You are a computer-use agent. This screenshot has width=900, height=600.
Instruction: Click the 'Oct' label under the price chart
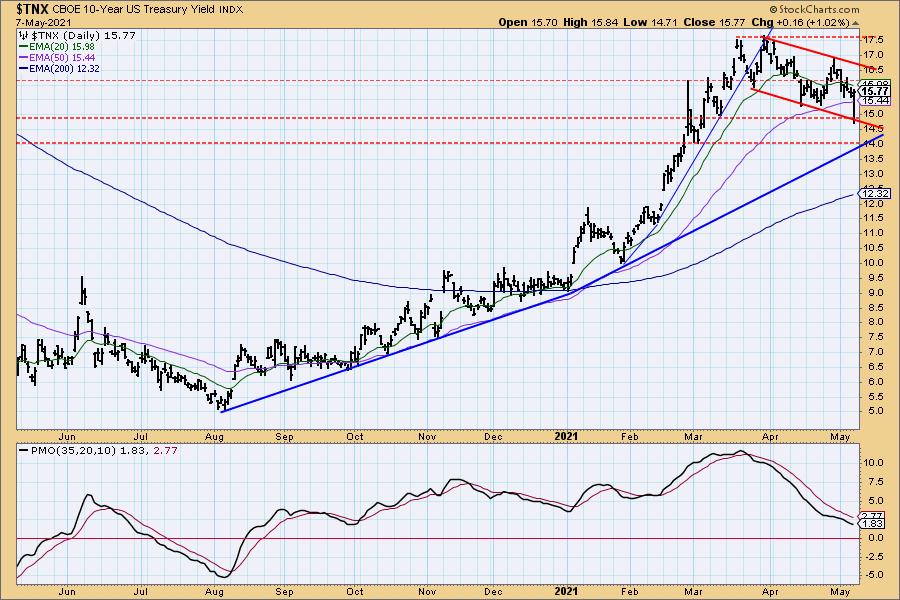pos(355,437)
